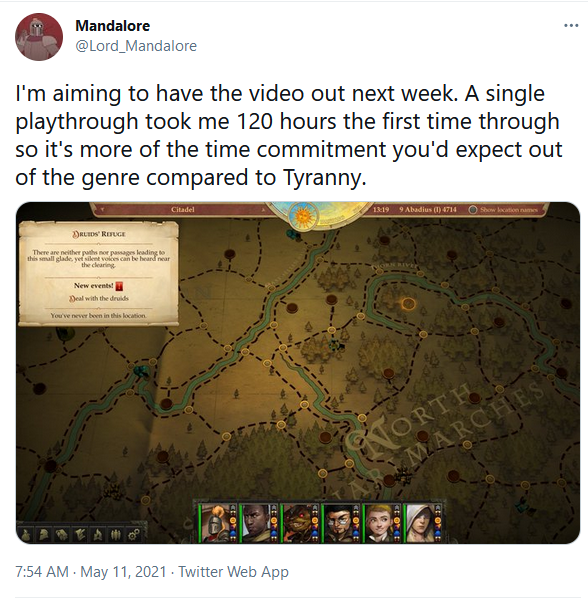Screen dimensions: 588x603
Task: Open the tweet's three-dot more menu
Action: point(571,26)
